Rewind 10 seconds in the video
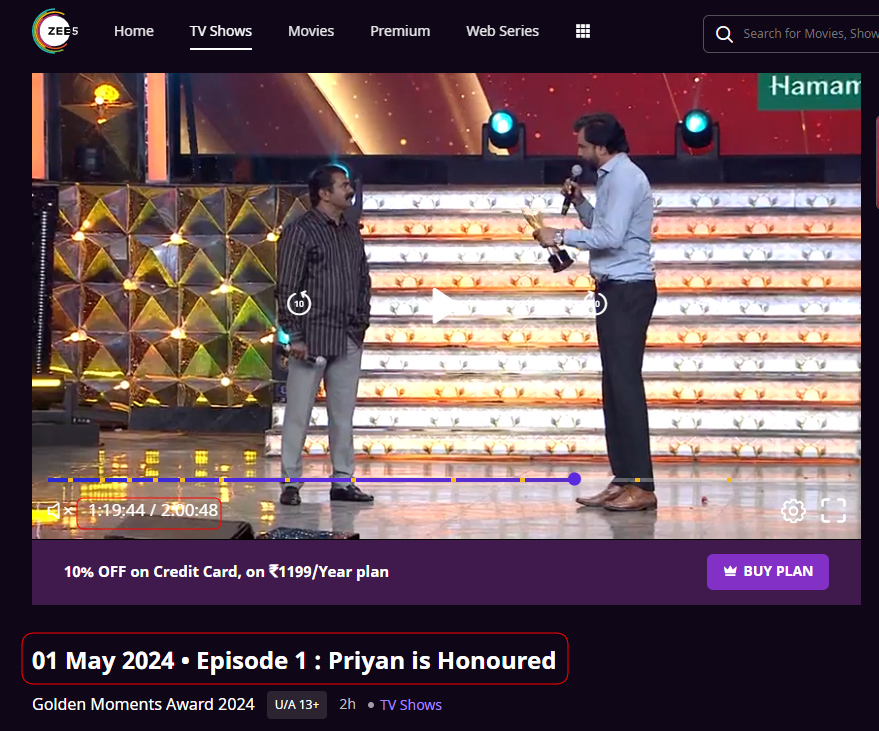This screenshot has height=731, width=879. (299, 303)
